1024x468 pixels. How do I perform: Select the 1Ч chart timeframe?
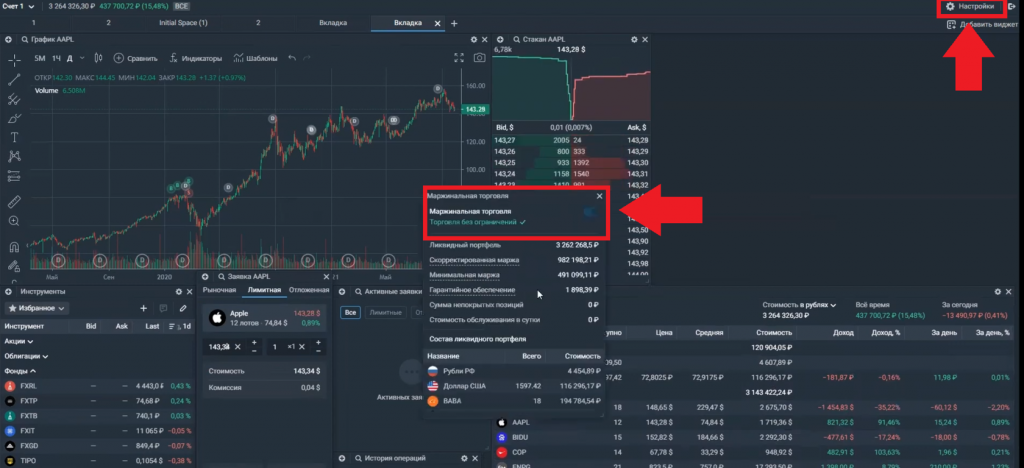pyautogui.click(x=57, y=58)
